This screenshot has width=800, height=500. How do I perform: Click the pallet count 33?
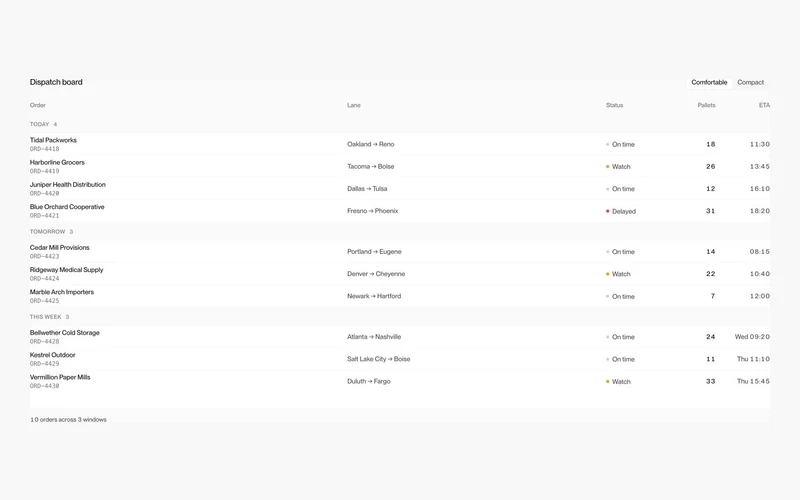tap(711, 381)
